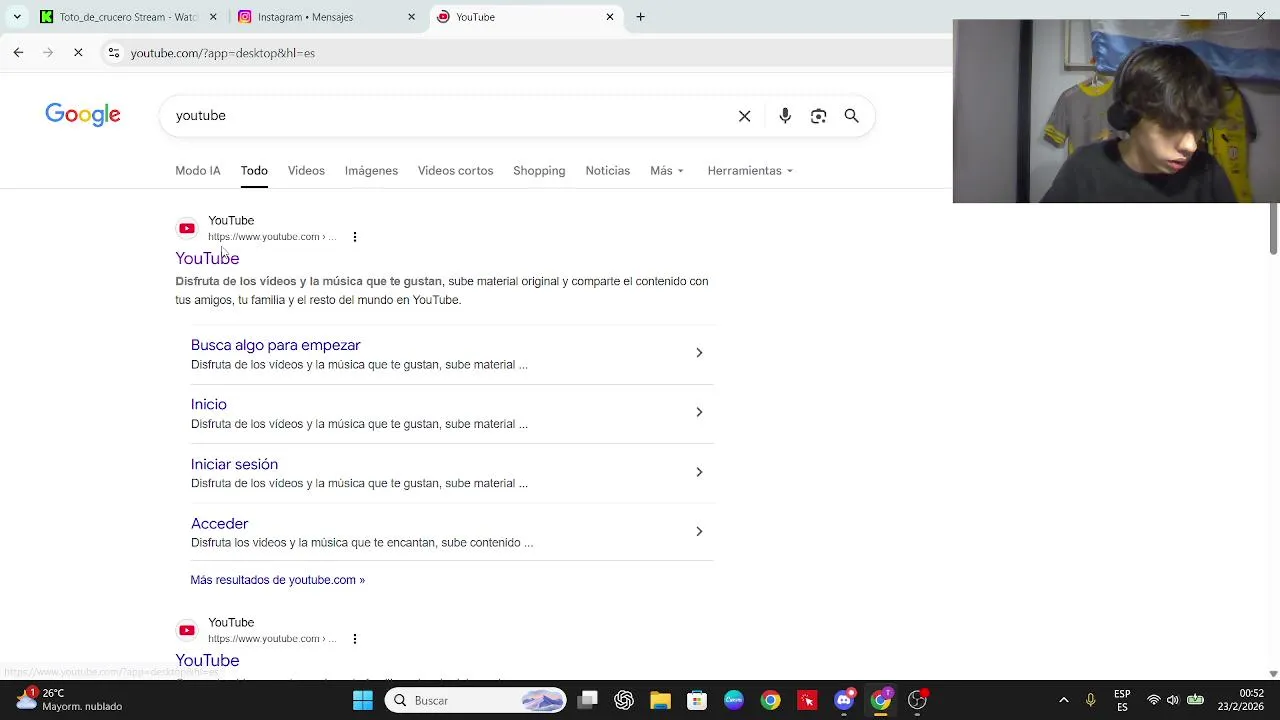Close the YouTube browser tab
Image resolution: width=1280 pixels, height=720 pixels.
(x=610, y=17)
